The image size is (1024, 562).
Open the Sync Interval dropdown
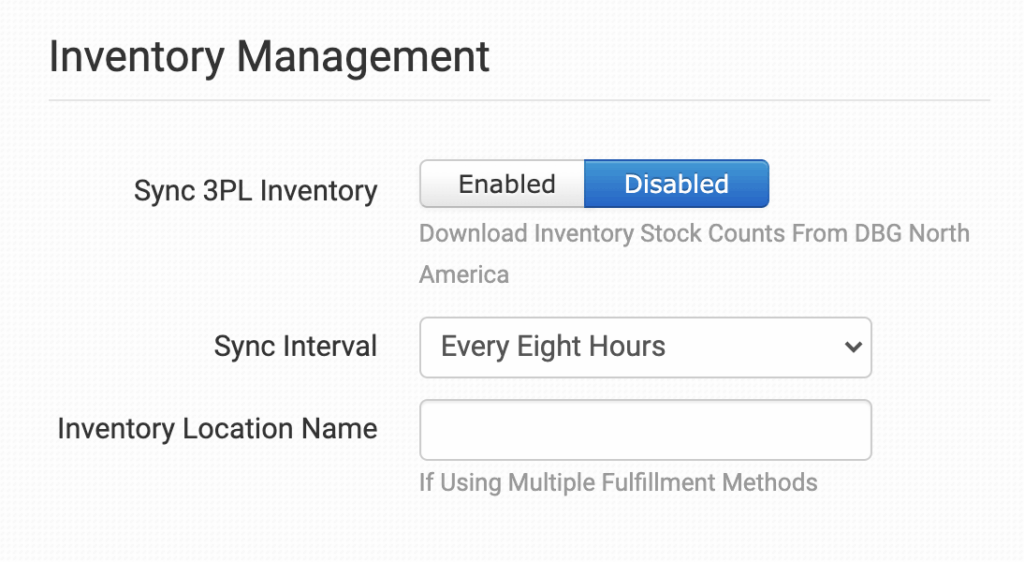point(645,347)
